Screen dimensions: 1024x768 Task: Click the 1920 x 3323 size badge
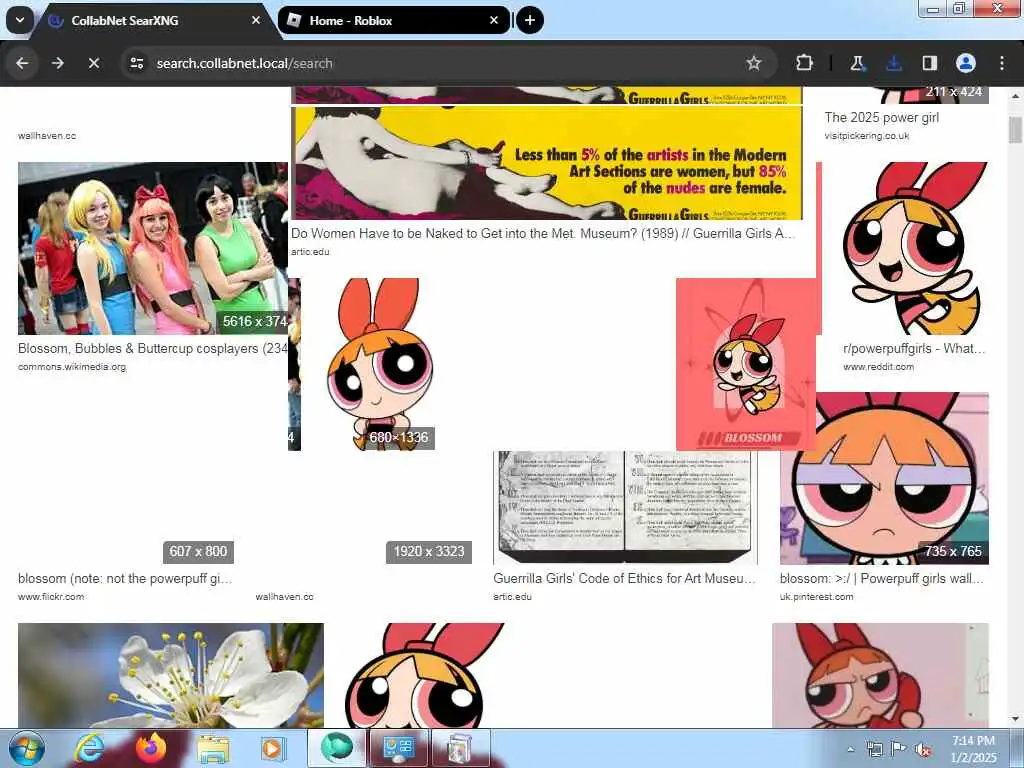[x=428, y=552]
